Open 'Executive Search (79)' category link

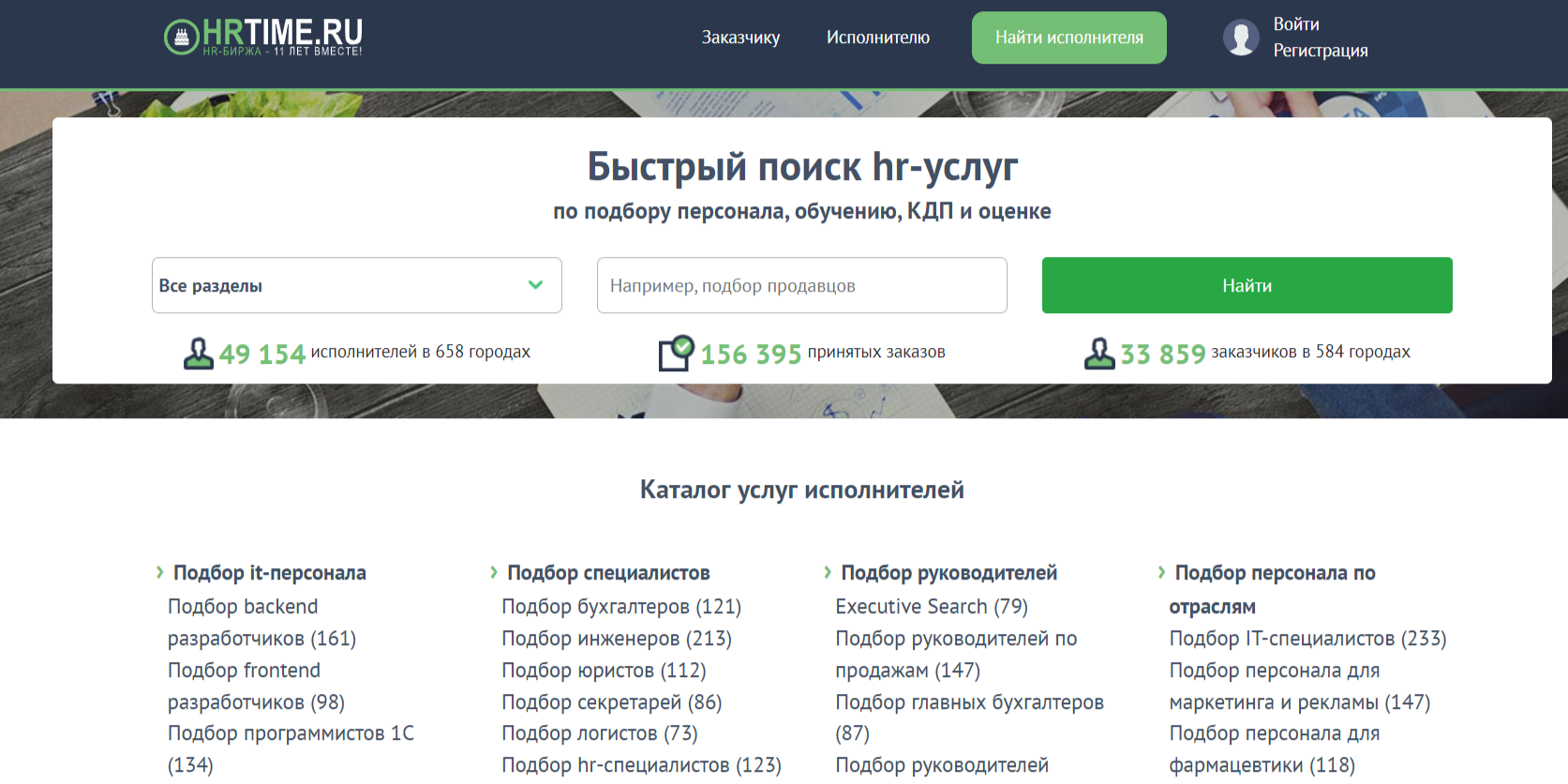pyautogui.click(x=931, y=607)
